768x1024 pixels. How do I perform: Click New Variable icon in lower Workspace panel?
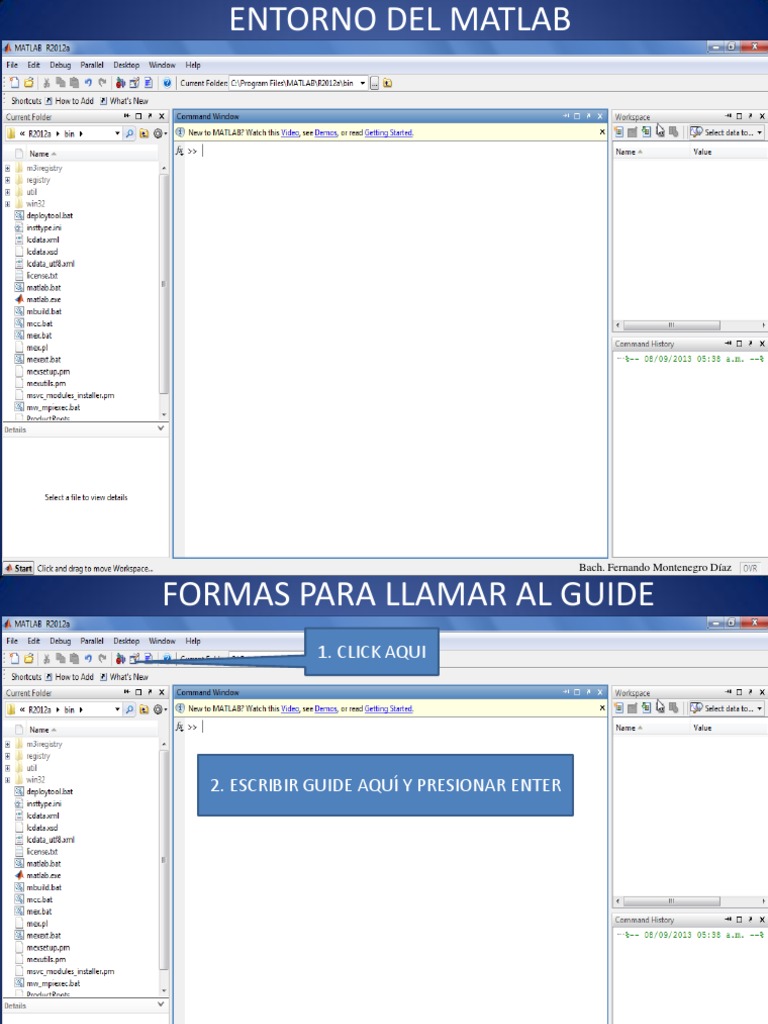point(619,708)
